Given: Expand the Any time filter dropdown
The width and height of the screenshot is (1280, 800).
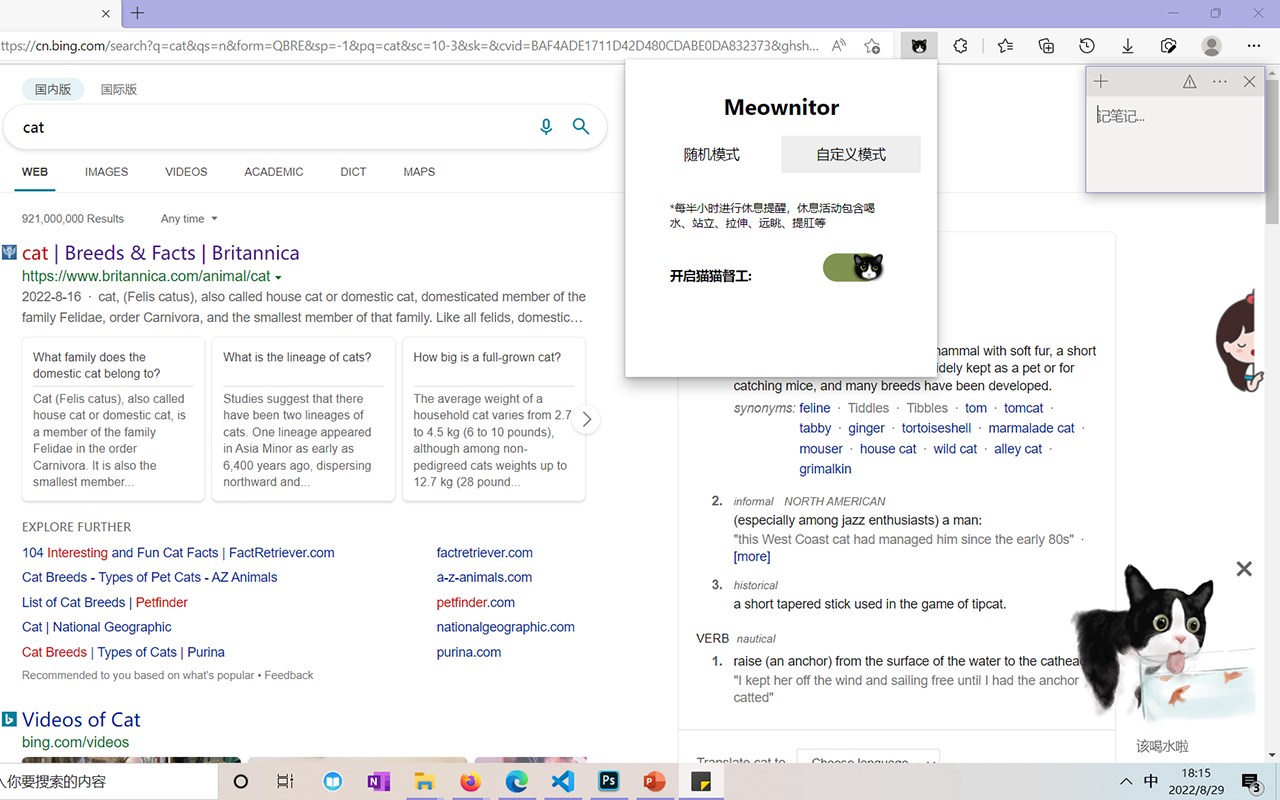Looking at the screenshot, I should pyautogui.click(x=189, y=219).
